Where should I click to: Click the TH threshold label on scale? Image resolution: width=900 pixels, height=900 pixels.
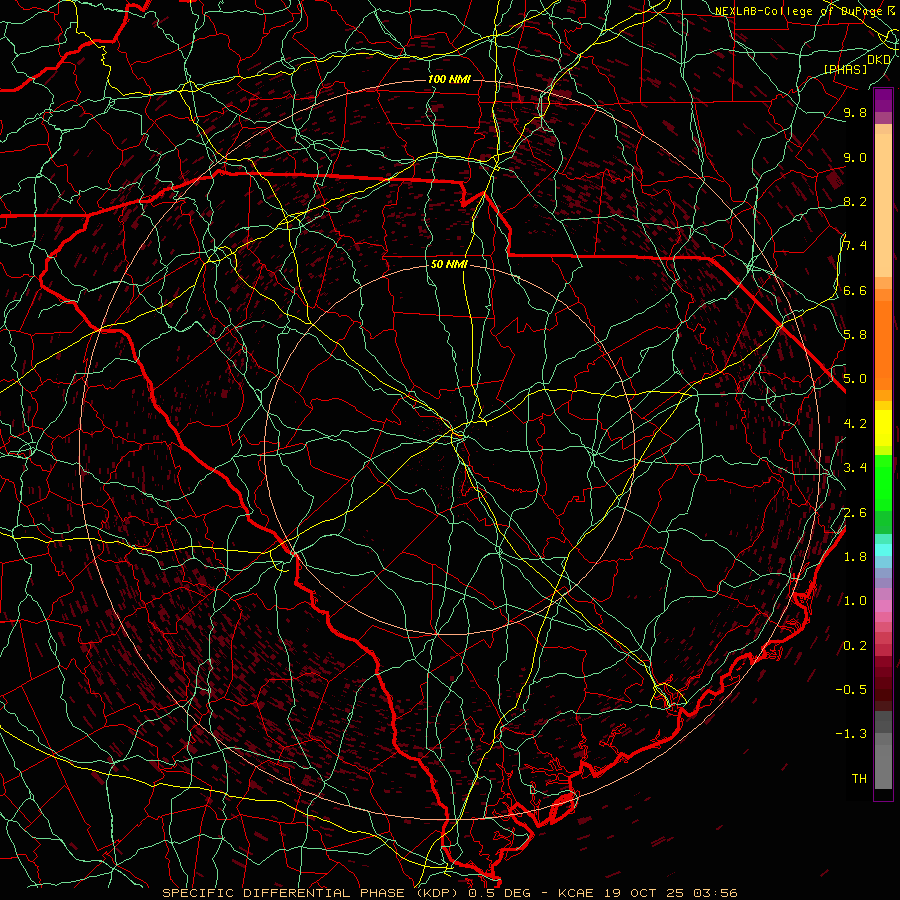coord(859,779)
